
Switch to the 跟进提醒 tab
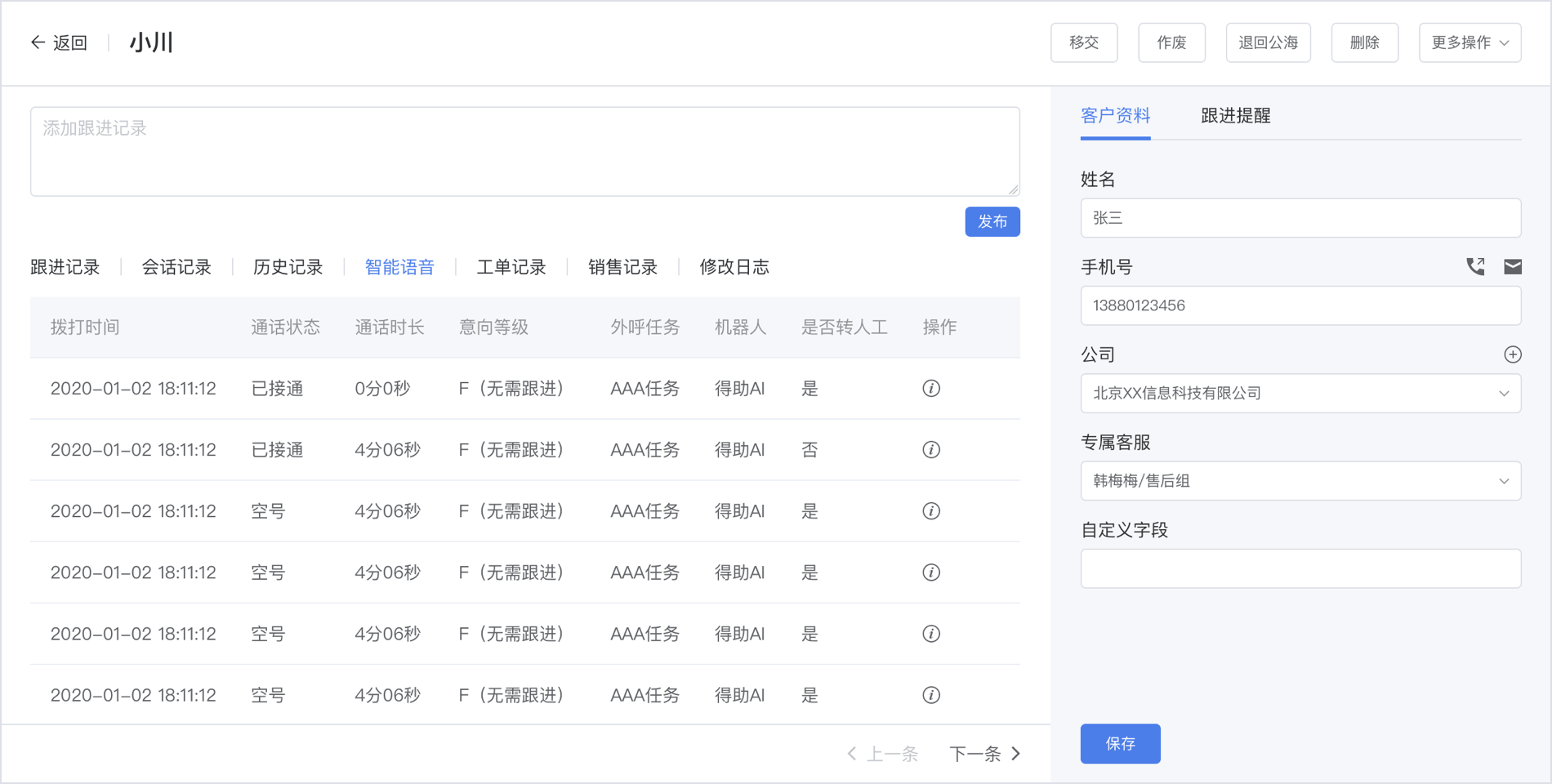pos(1235,116)
